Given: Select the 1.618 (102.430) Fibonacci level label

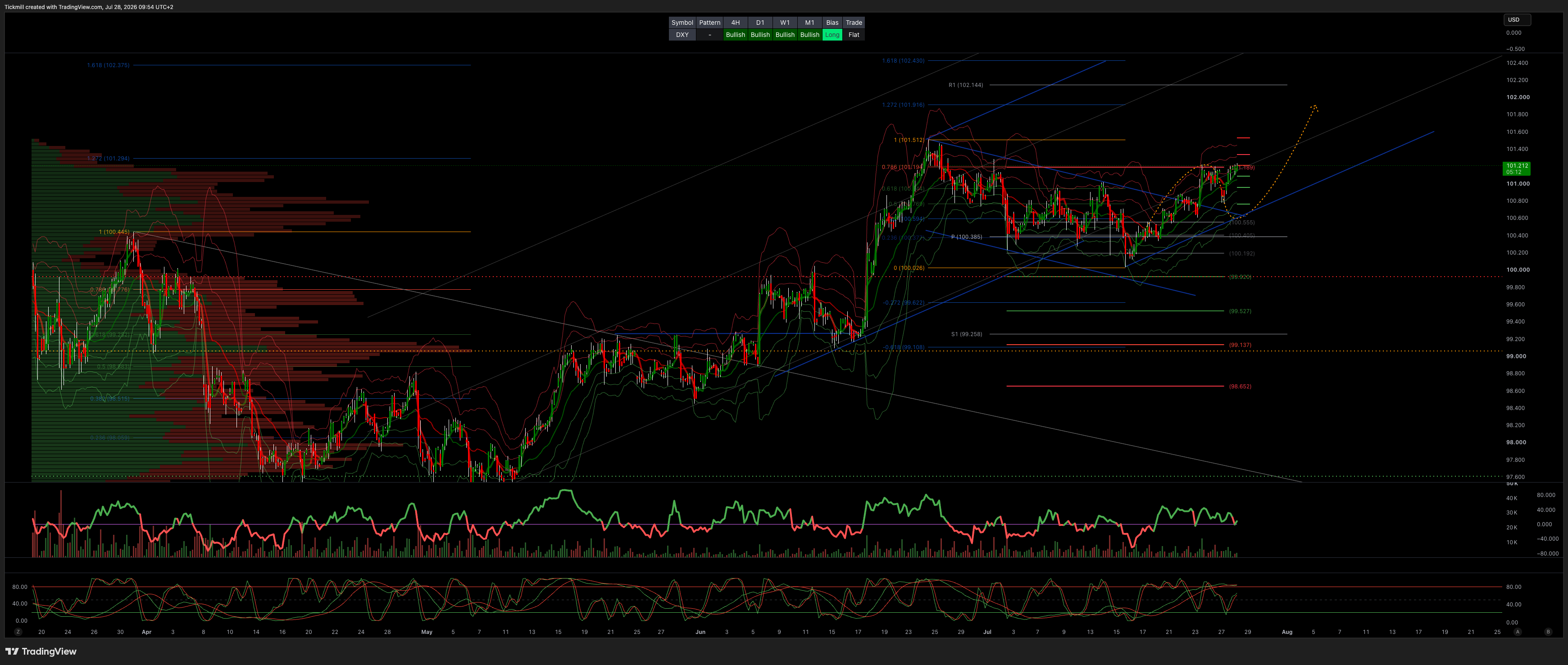Looking at the screenshot, I should (x=903, y=61).
